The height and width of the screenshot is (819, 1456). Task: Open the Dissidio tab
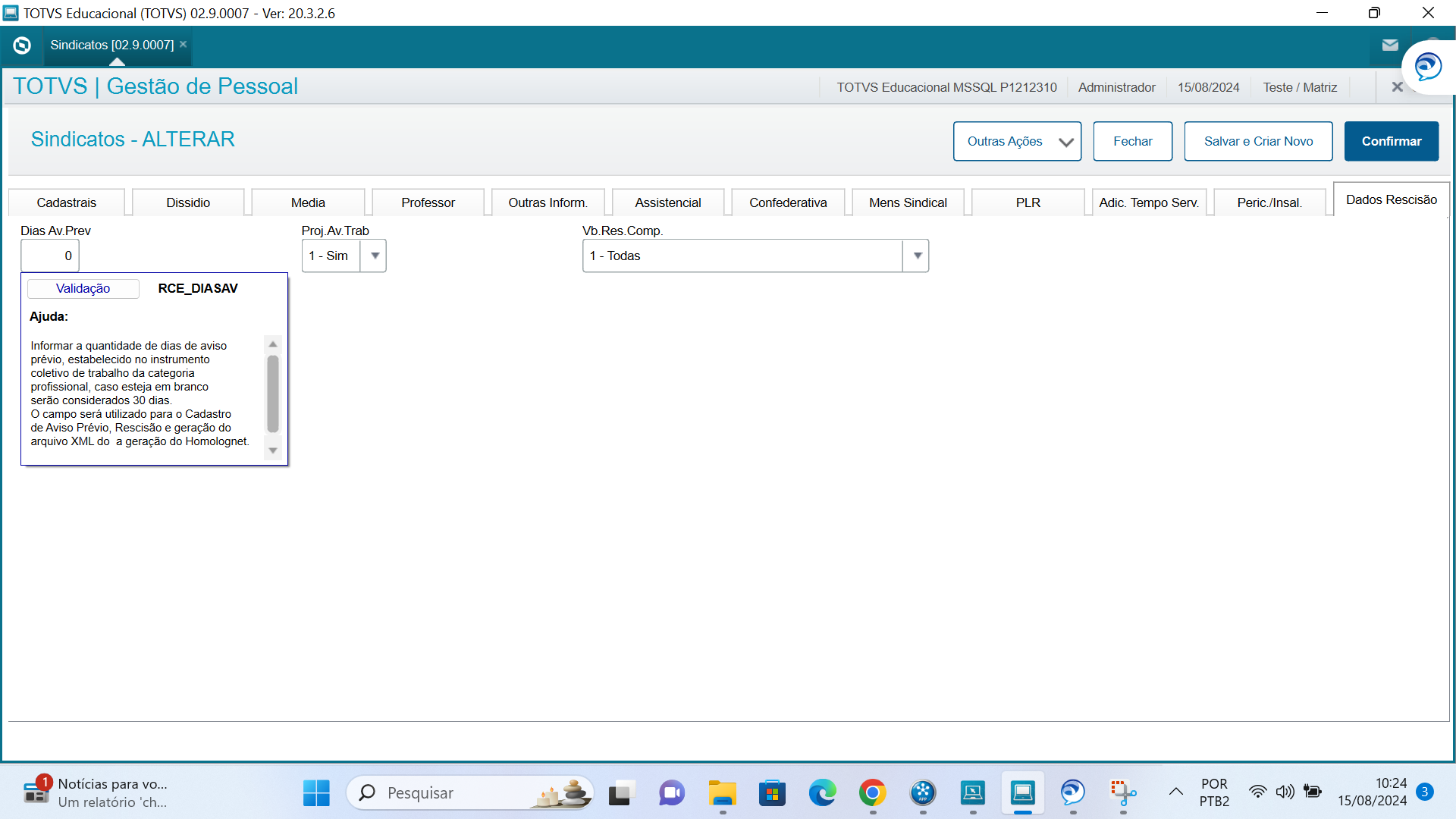pos(188,202)
